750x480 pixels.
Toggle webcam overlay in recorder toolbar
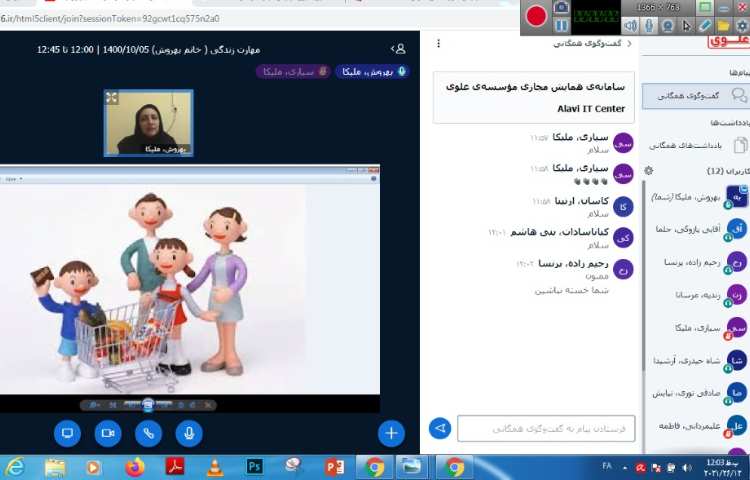[668, 25]
